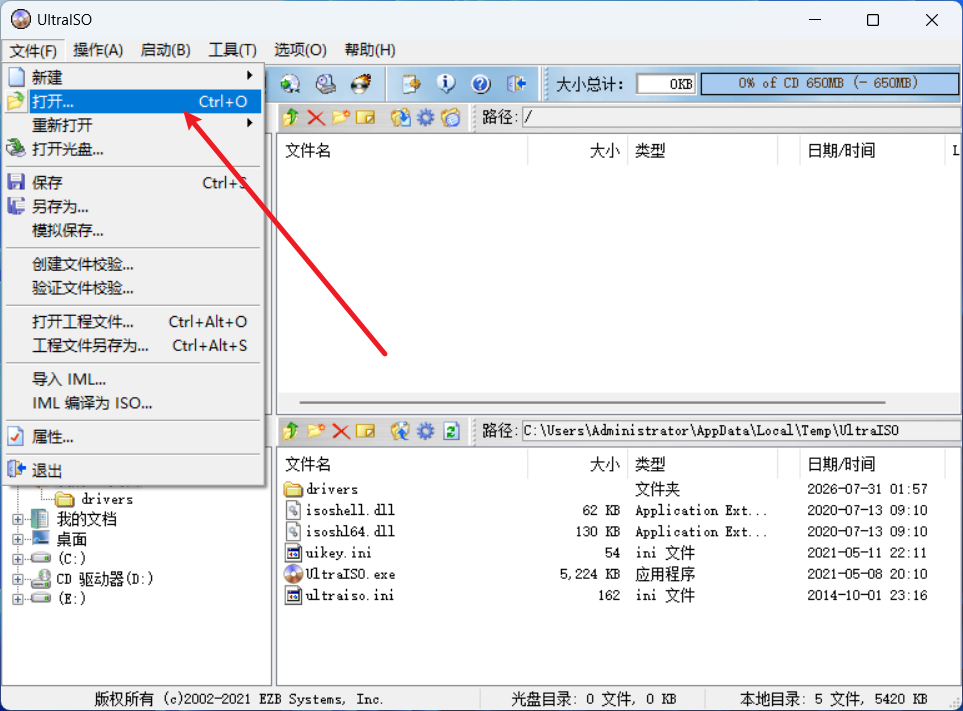Image resolution: width=963 pixels, height=711 pixels.
Task: Click the green refresh page icon in the lower toolbar
Action: (x=451, y=431)
